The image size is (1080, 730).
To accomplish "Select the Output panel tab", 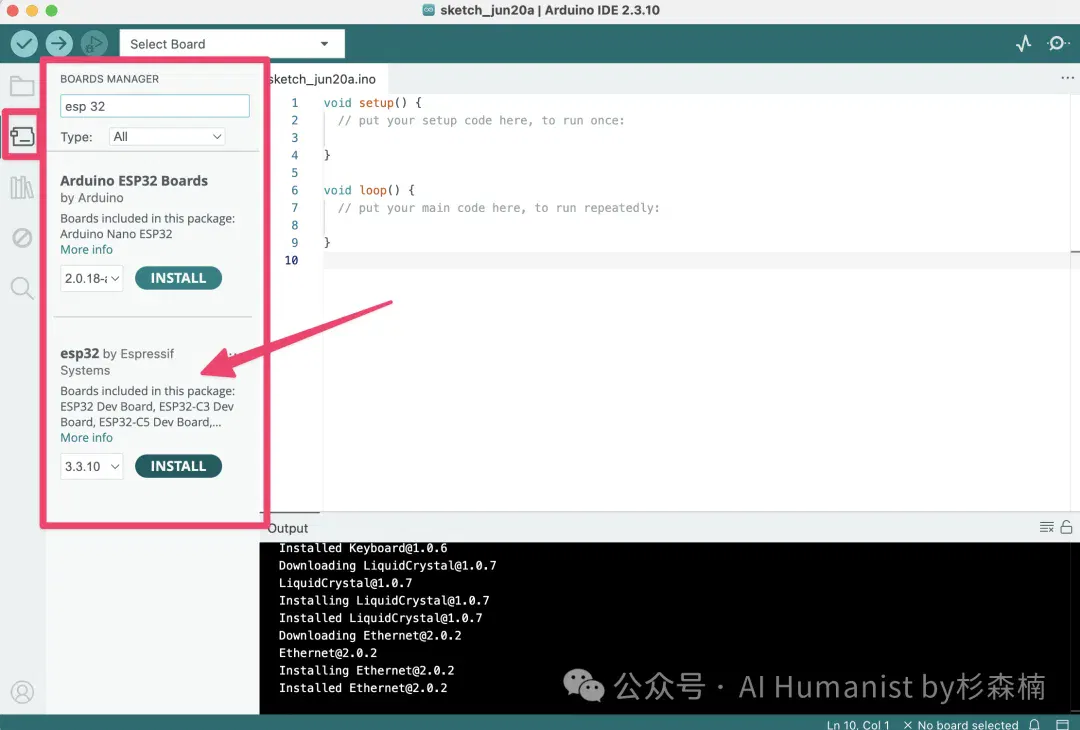I will [288, 528].
